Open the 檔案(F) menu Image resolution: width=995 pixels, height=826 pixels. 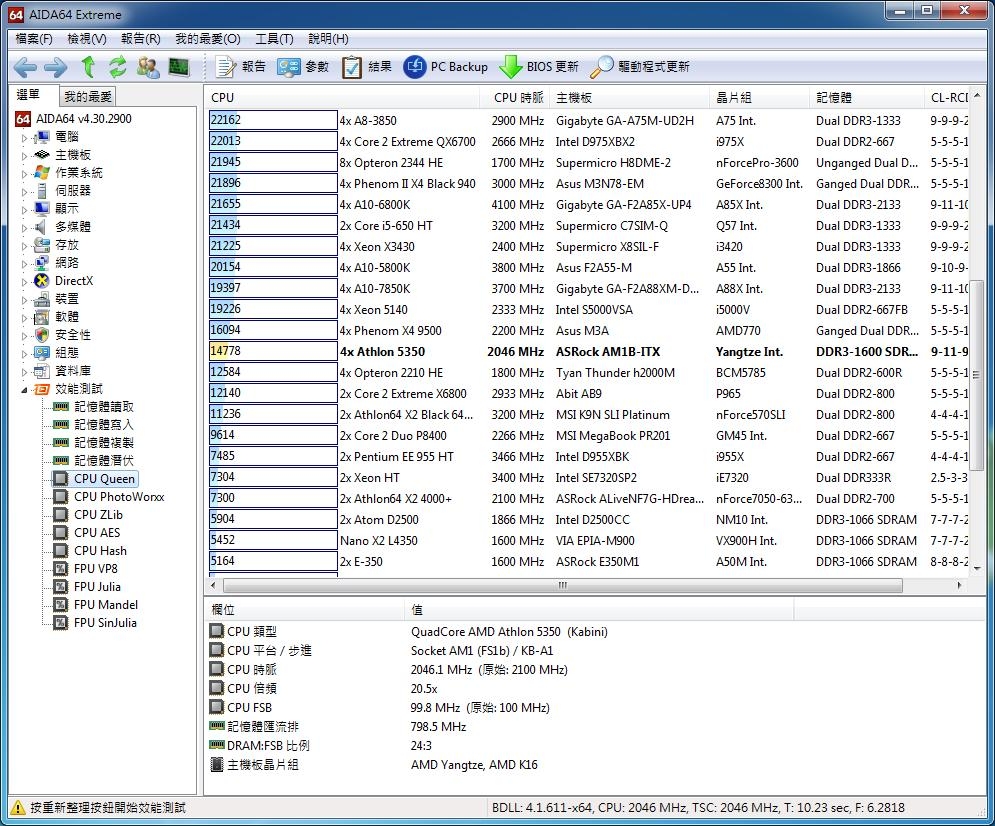pyautogui.click(x=34, y=39)
